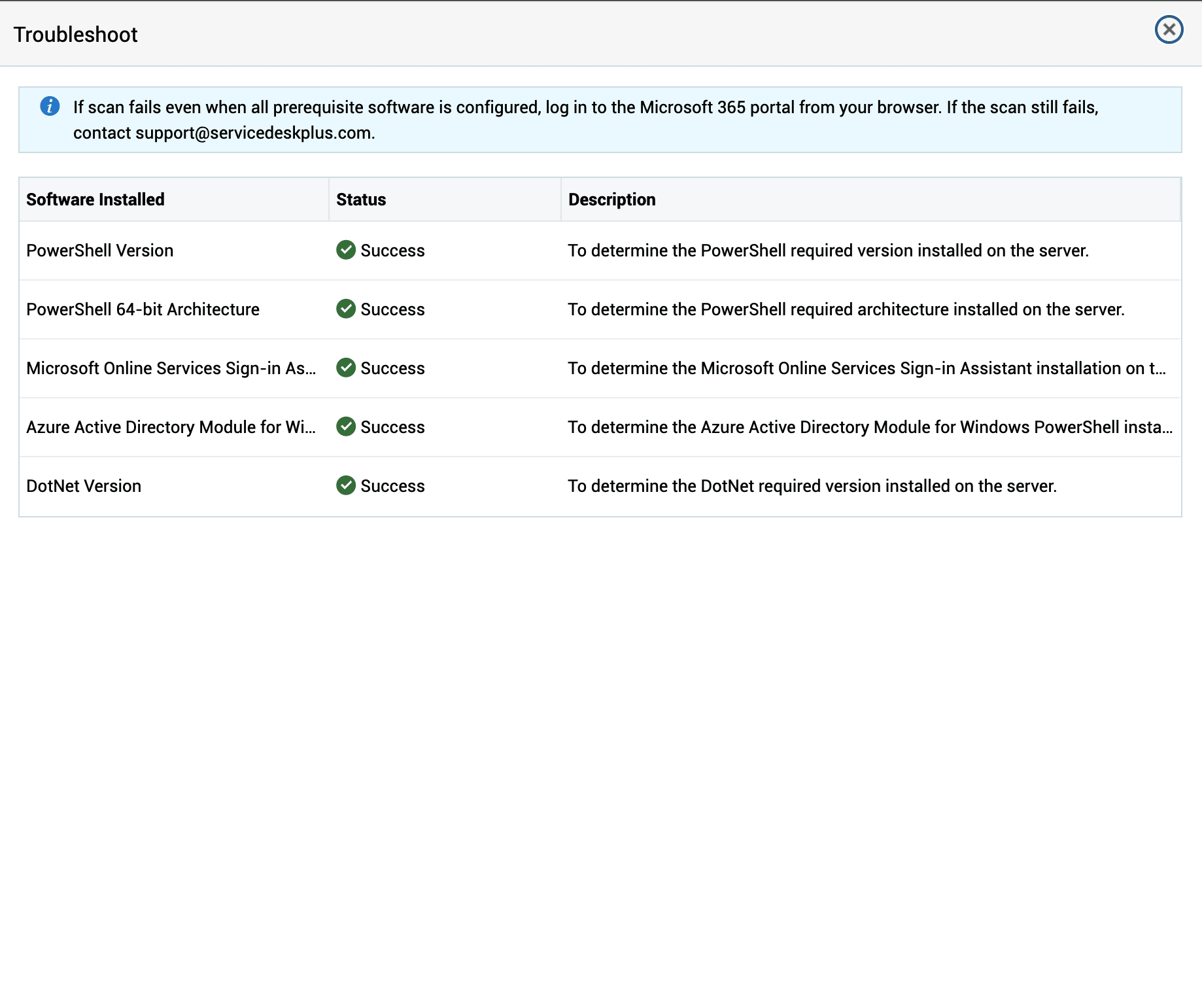Click DotNet Version success checkmark icon
This screenshot has height=1008, width=1202.
[346, 485]
